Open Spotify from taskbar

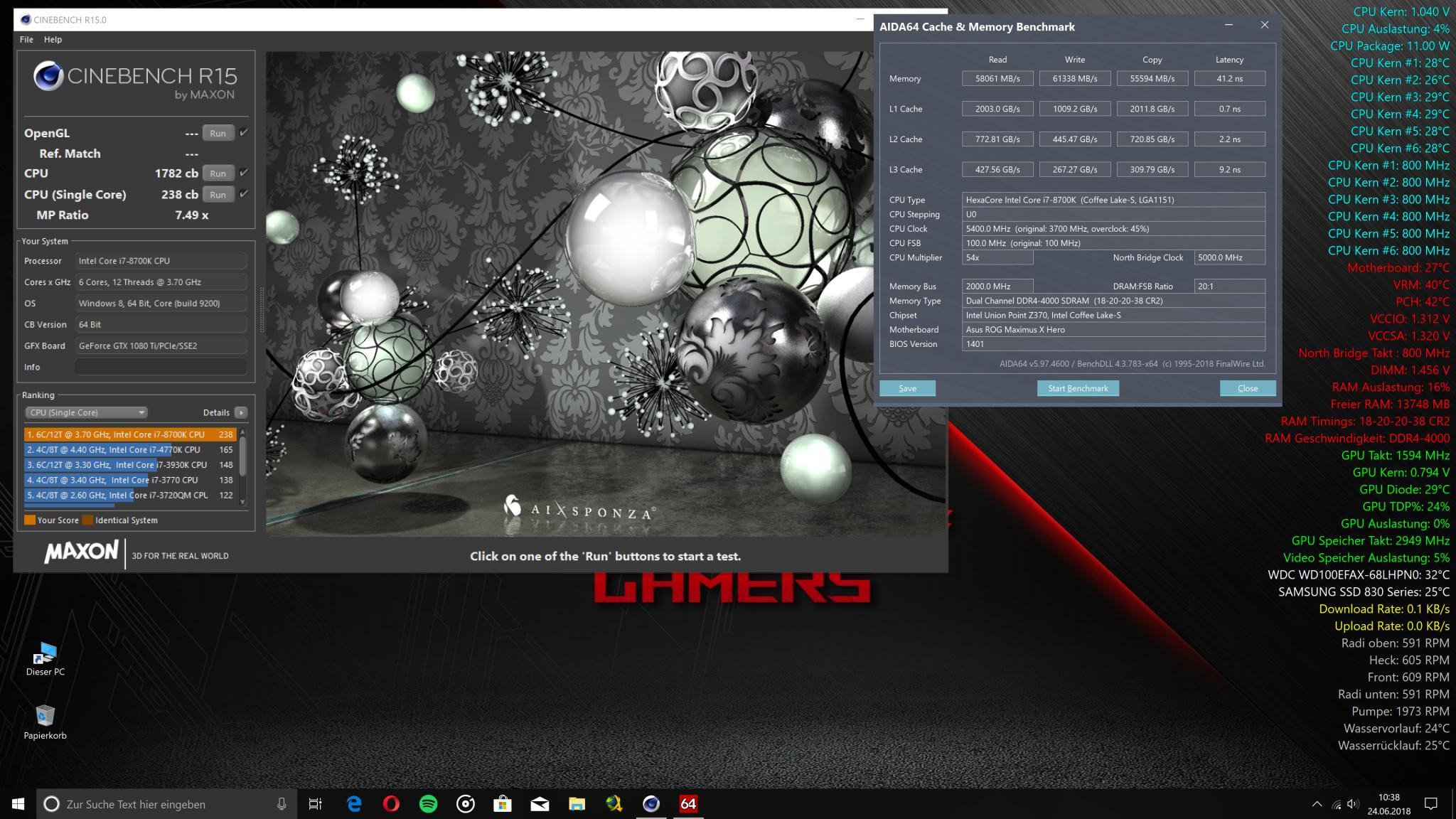[x=428, y=804]
